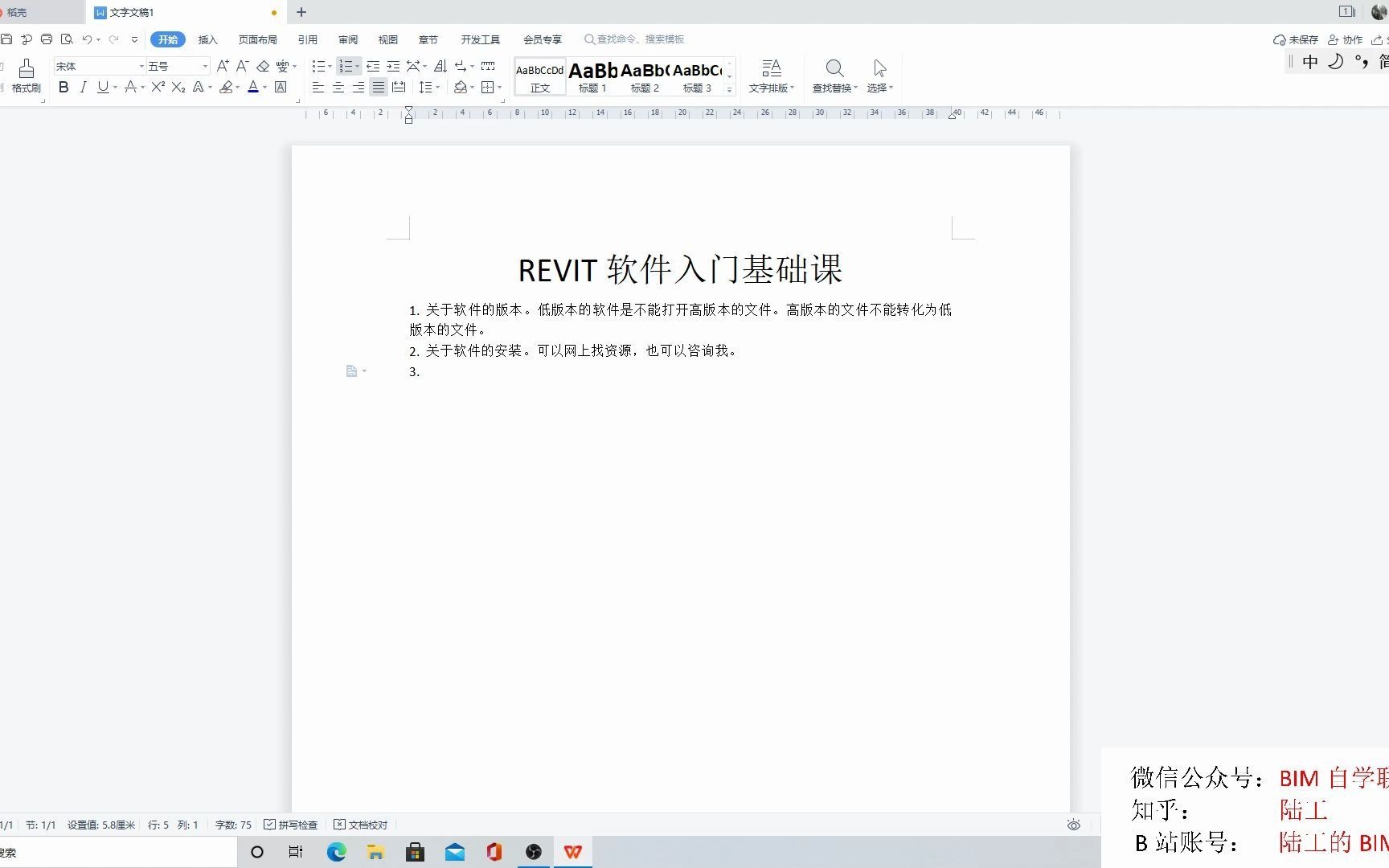Expand quick access toolbar customize arrow
The image size is (1389, 868).
tap(134, 39)
